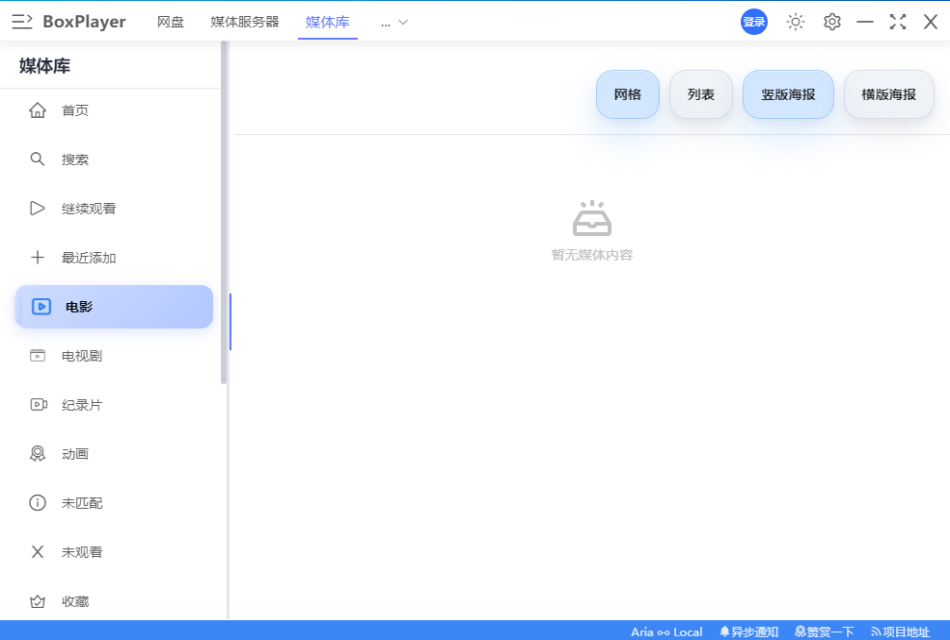950x640 pixels.
Task: Click the camera icon beside 纪录片
Action: (38, 404)
